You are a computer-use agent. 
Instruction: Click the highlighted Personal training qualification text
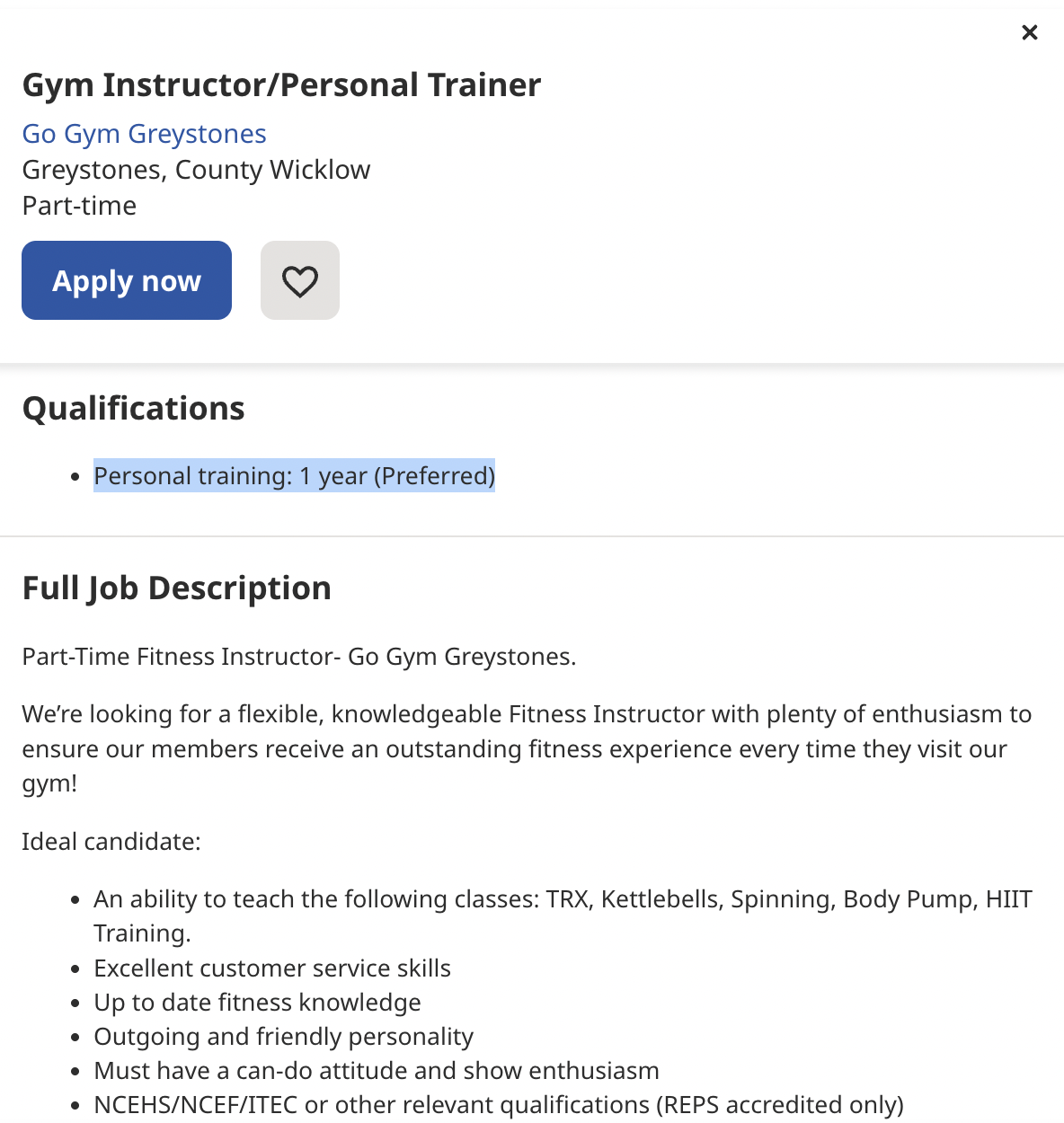[x=294, y=475]
